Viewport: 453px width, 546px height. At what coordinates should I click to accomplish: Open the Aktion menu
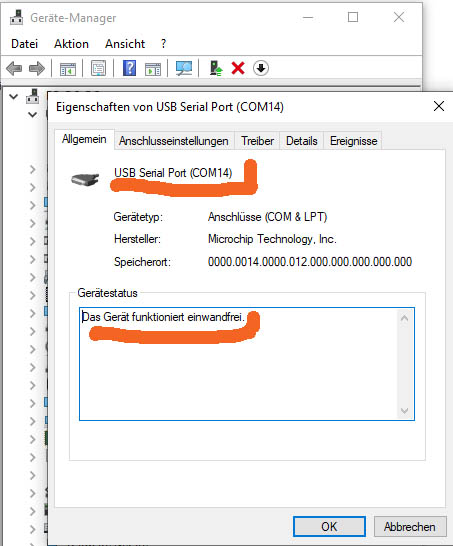(x=71, y=44)
